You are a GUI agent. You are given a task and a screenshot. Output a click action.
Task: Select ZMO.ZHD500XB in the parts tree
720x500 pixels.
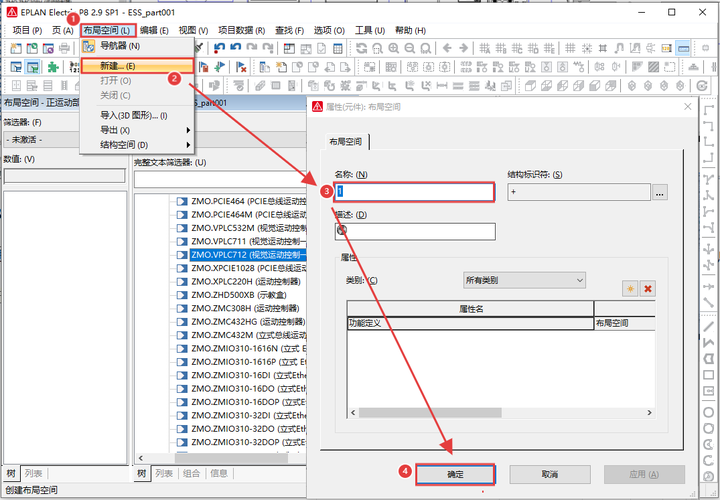click(239, 295)
